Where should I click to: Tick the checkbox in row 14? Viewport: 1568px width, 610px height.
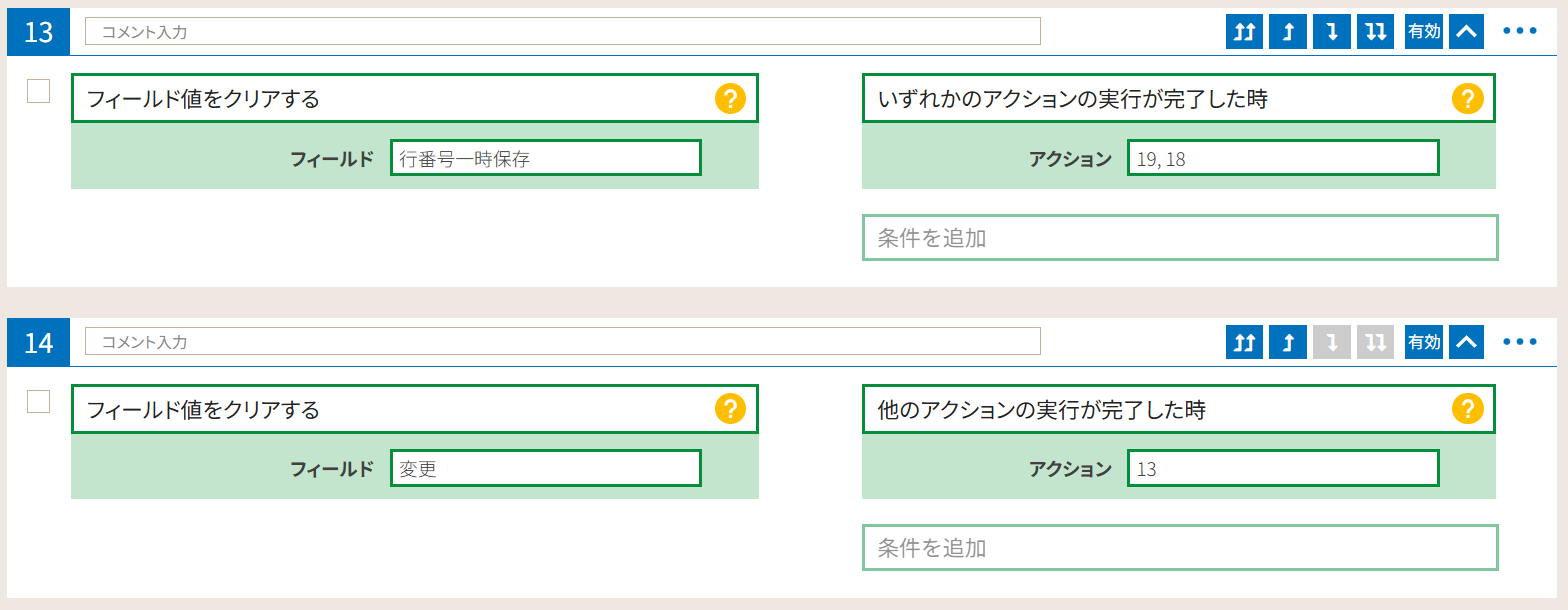coord(38,402)
